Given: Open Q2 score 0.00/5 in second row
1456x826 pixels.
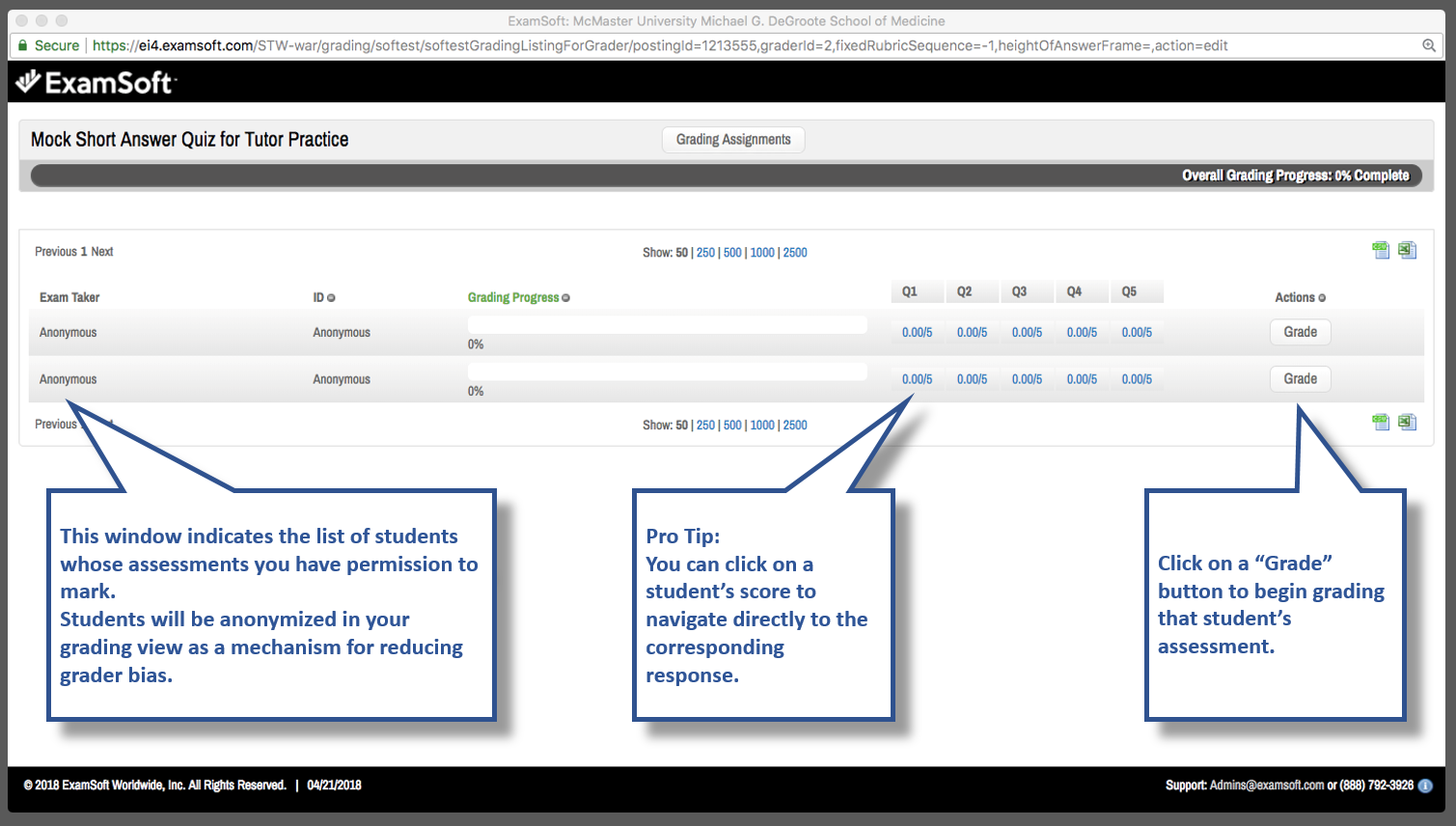Looking at the screenshot, I should [972, 380].
